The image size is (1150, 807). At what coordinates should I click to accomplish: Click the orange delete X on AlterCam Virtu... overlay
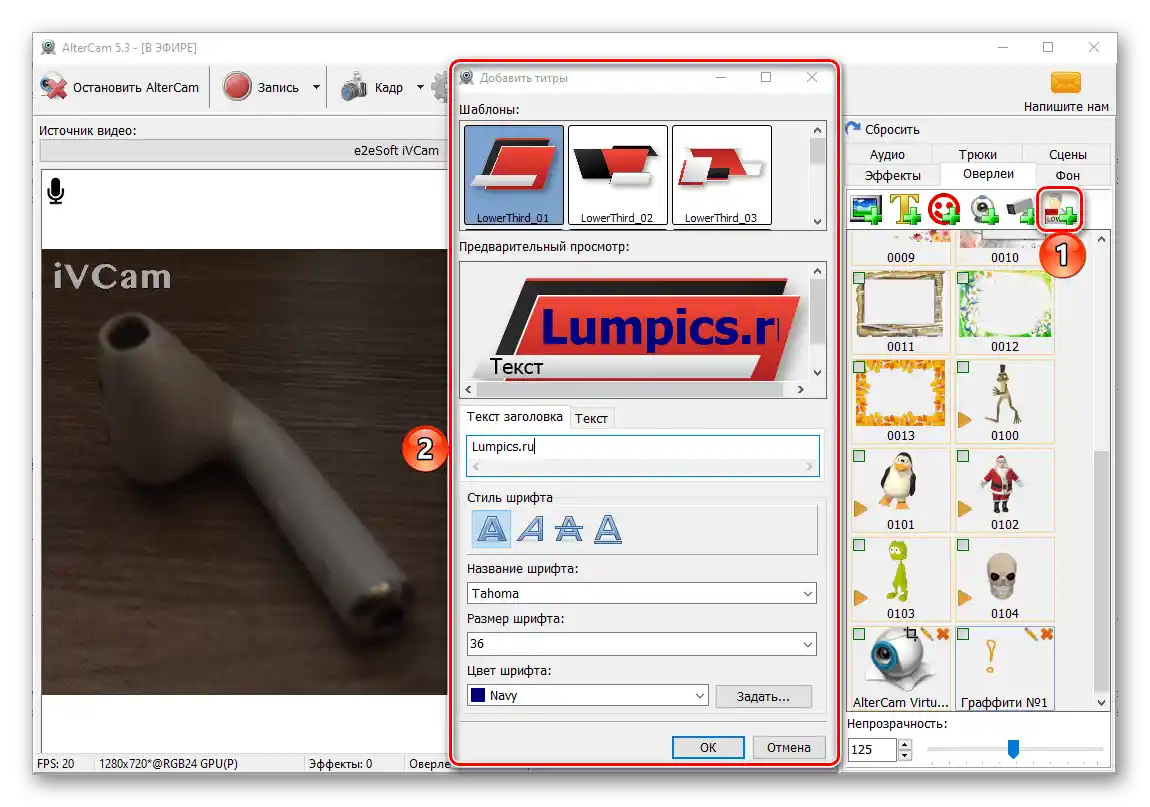[942, 633]
